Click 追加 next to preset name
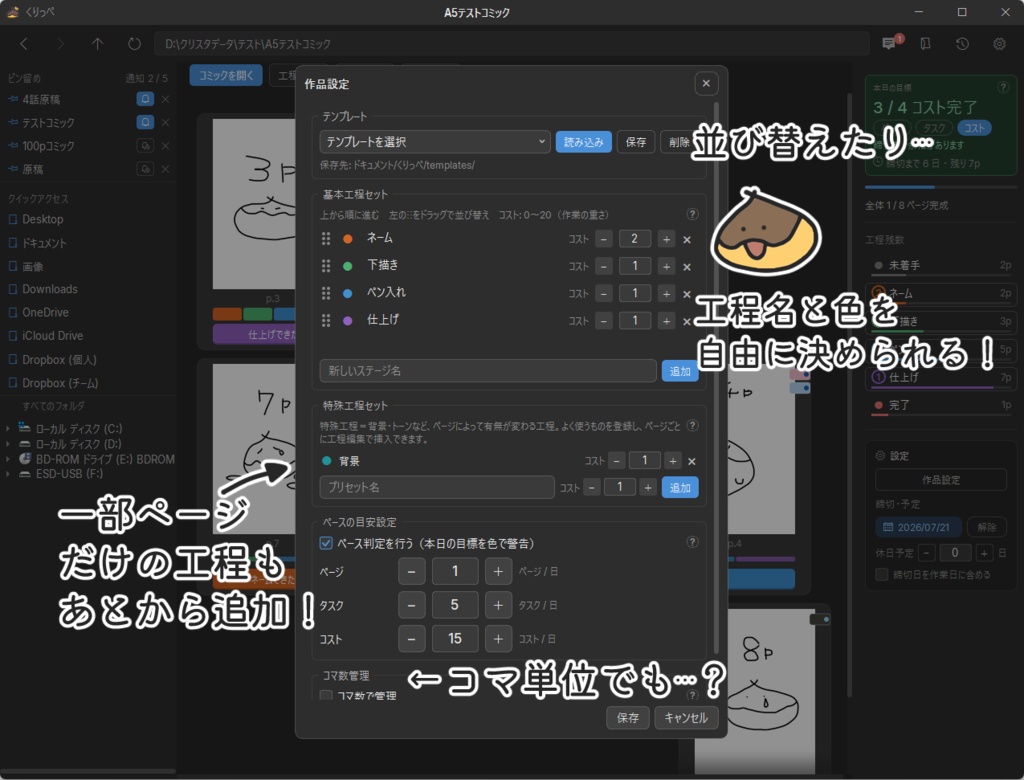The width and height of the screenshot is (1024, 780). click(680, 487)
